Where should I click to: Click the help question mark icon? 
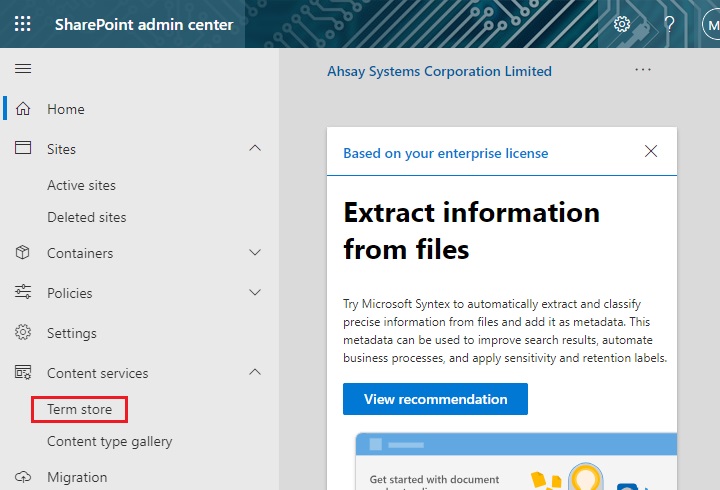pos(669,24)
